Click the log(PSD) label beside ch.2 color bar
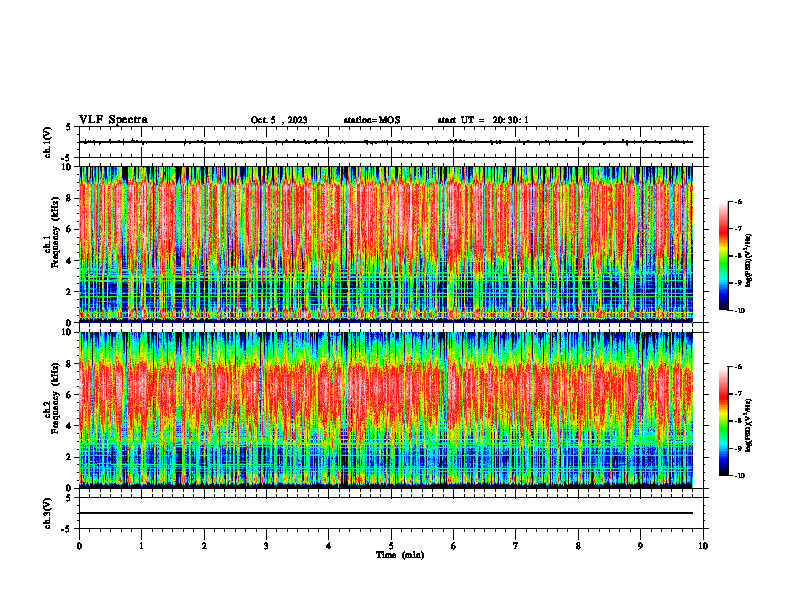Image resolution: width=792 pixels, height=612 pixels. click(x=749, y=426)
